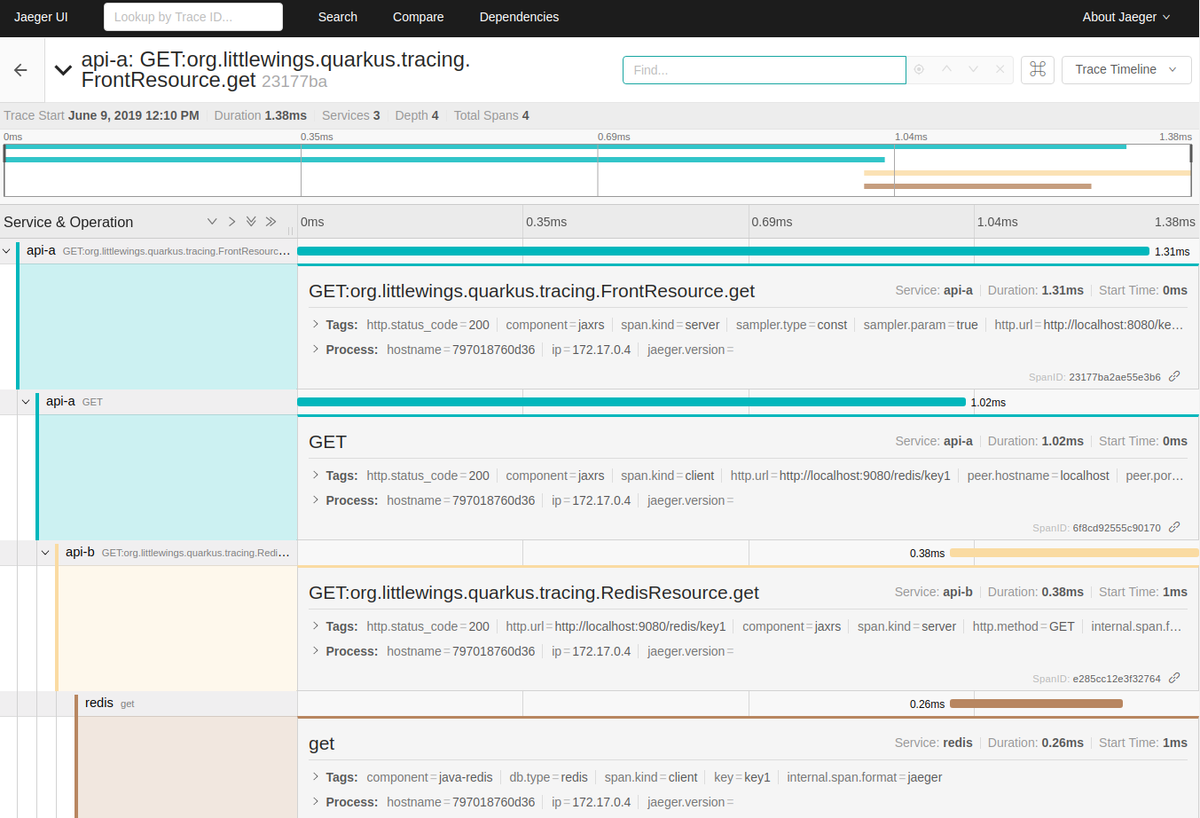
Task: Focus the Find search field
Action: click(x=764, y=70)
